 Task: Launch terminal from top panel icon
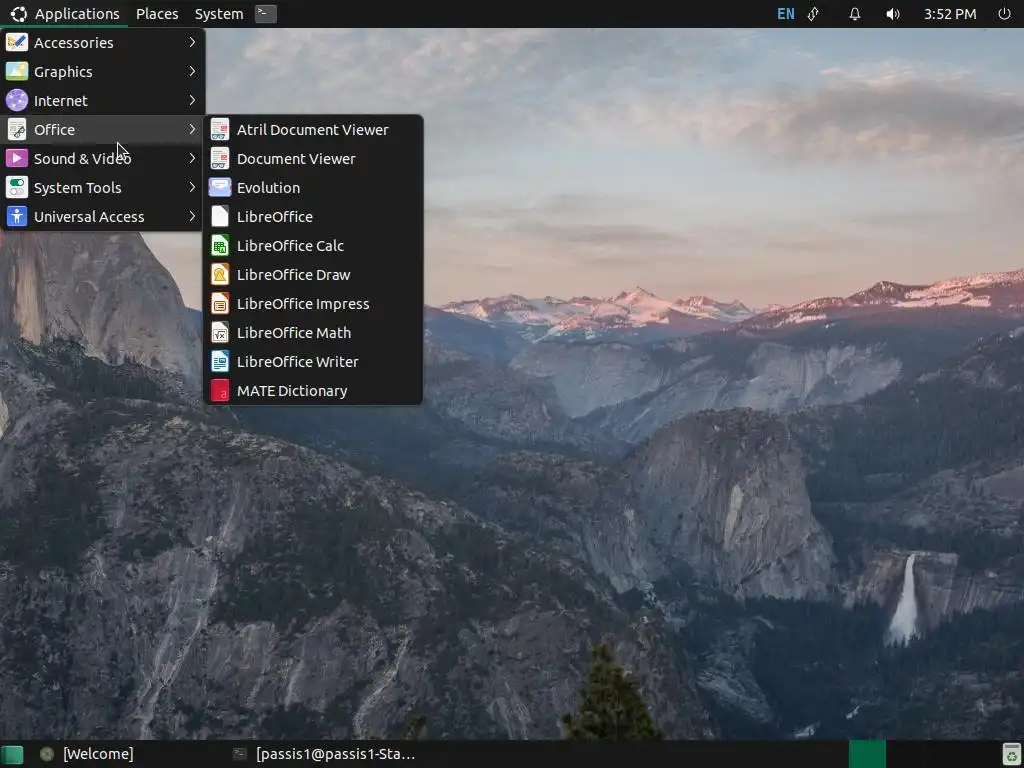(265, 14)
